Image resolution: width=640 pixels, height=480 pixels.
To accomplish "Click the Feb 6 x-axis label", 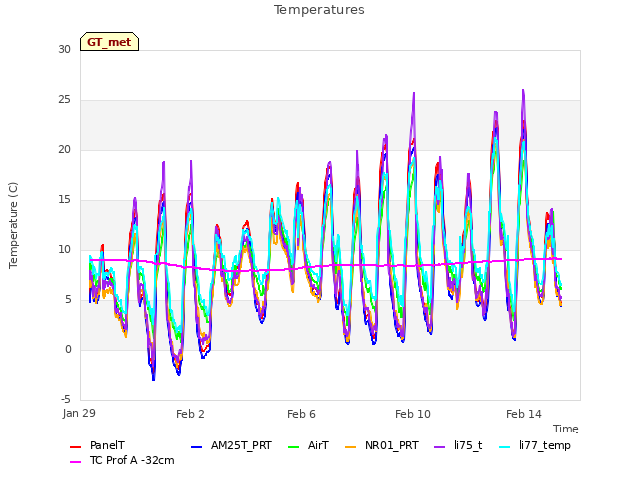I will [x=301, y=414].
